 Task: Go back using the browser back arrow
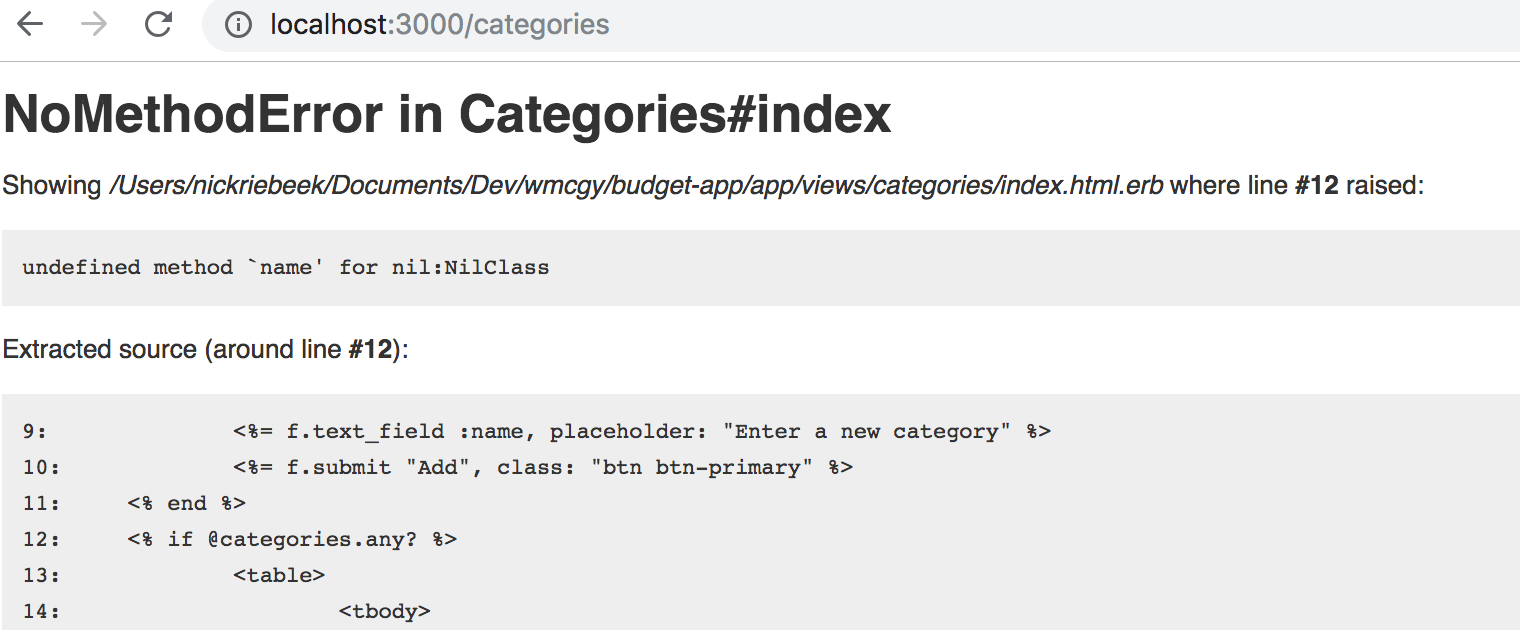31,24
